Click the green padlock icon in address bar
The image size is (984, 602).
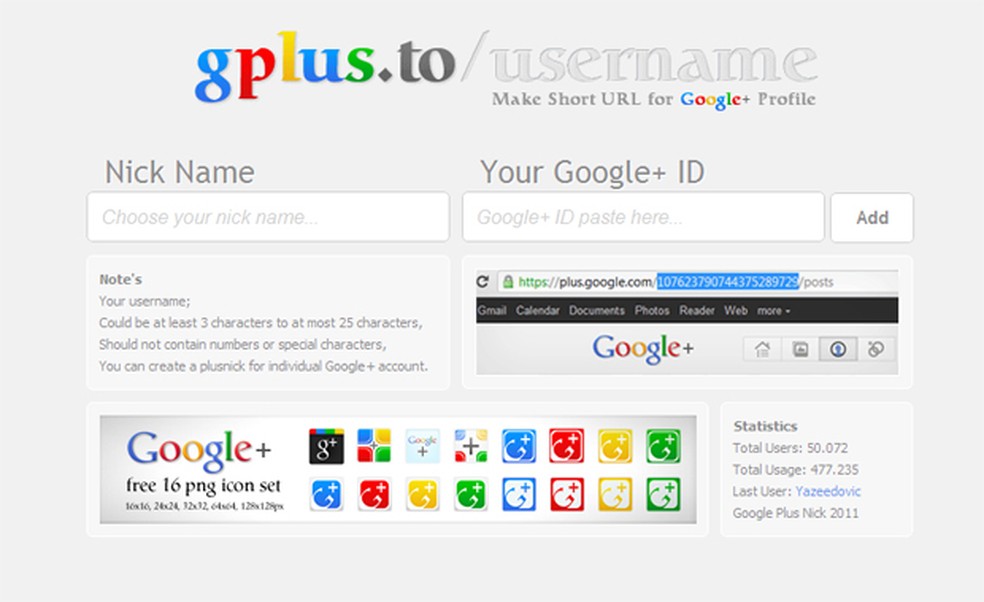pos(508,282)
